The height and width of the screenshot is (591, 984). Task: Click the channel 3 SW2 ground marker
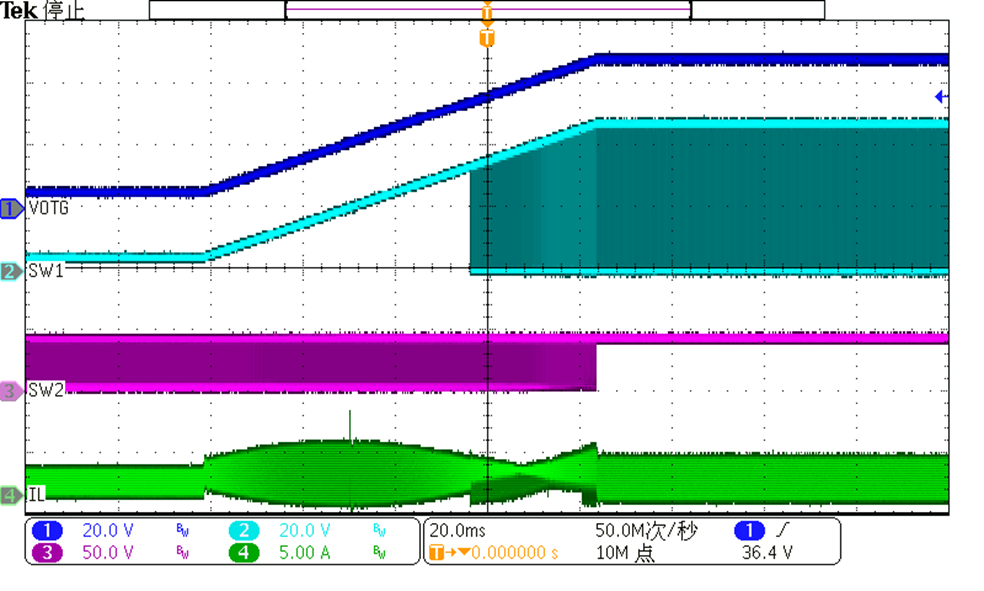(x=12, y=391)
